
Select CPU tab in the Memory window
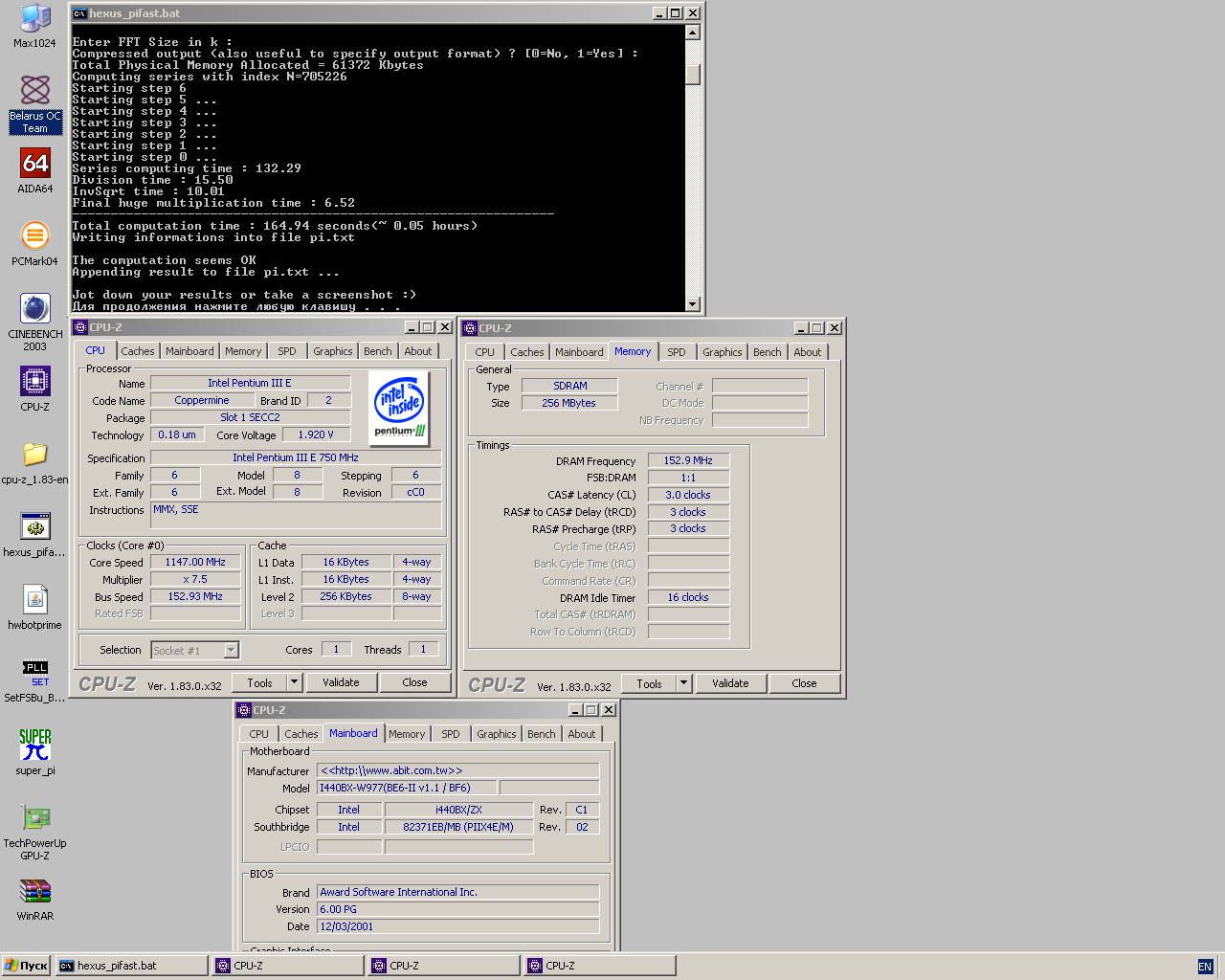(485, 352)
